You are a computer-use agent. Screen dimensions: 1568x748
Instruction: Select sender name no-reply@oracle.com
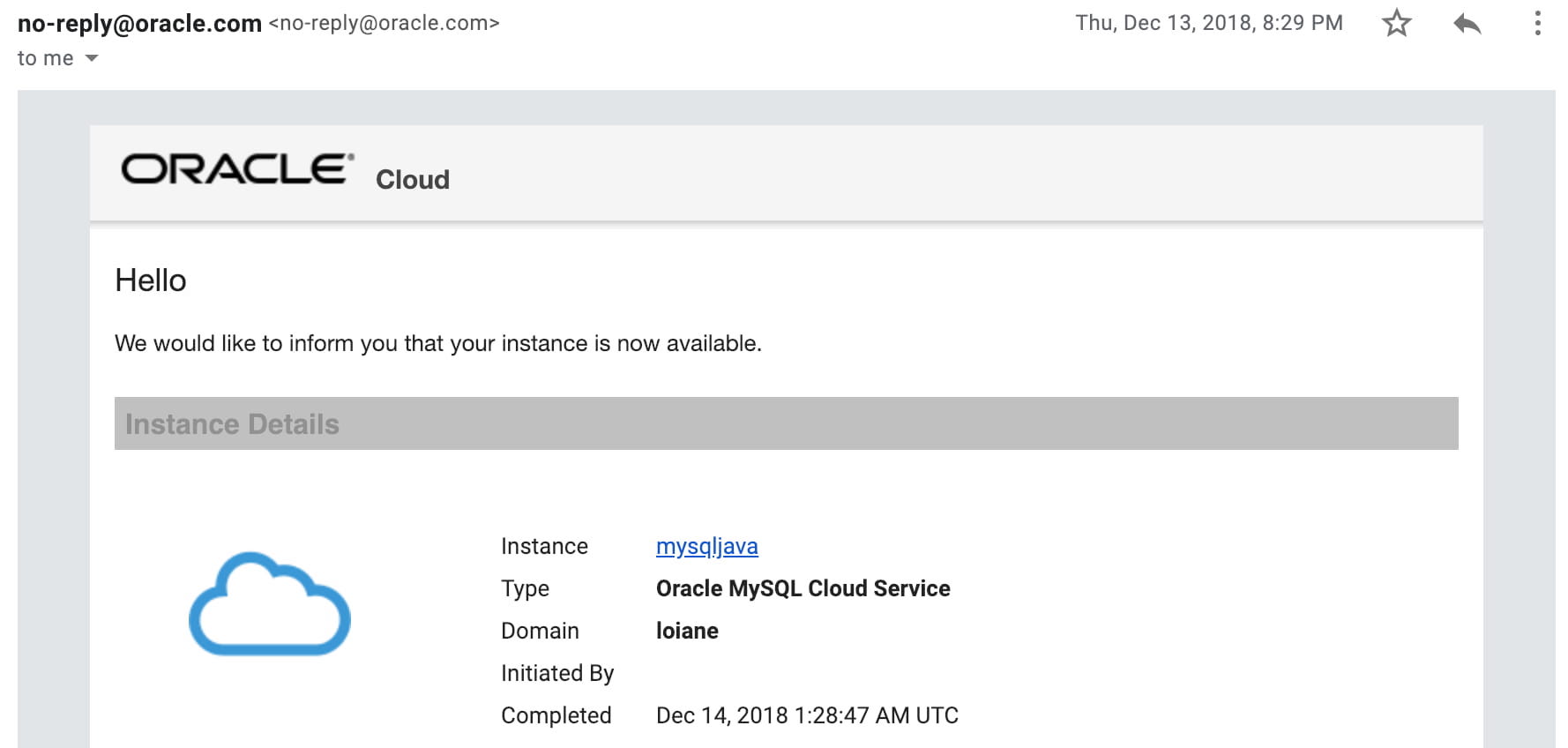(139, 24)
